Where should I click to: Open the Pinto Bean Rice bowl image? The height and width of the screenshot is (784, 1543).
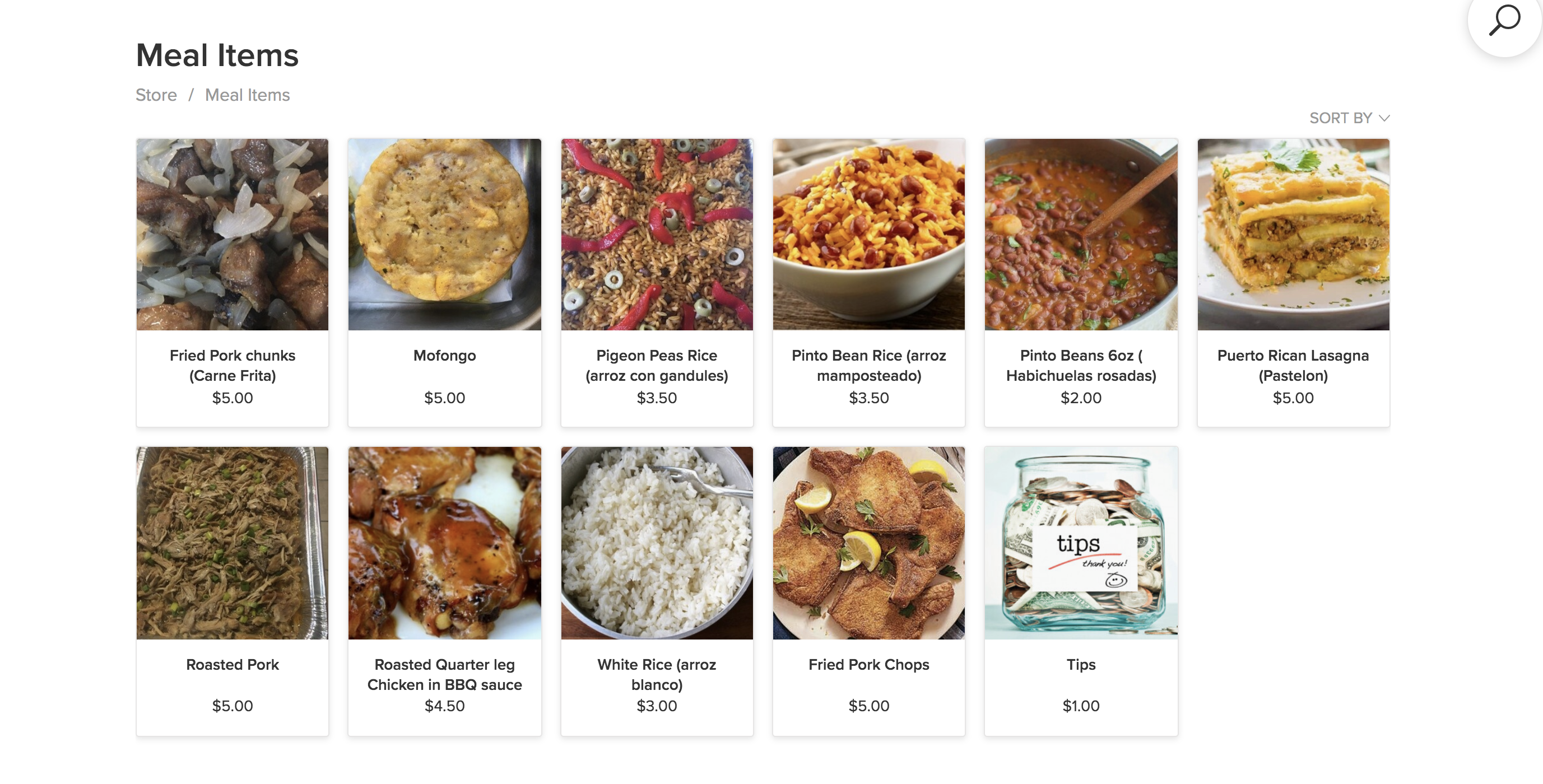click(868, 235)
